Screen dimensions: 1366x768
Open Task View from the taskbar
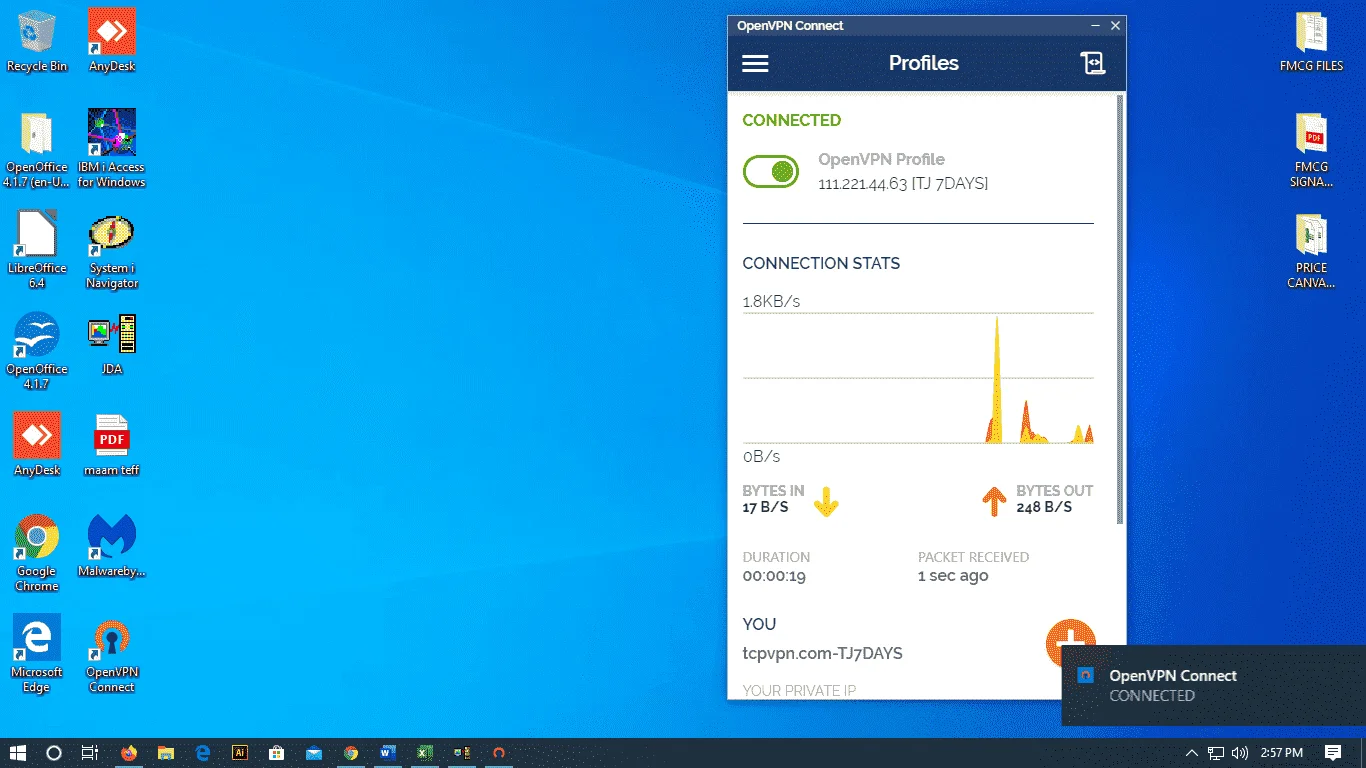90,753
